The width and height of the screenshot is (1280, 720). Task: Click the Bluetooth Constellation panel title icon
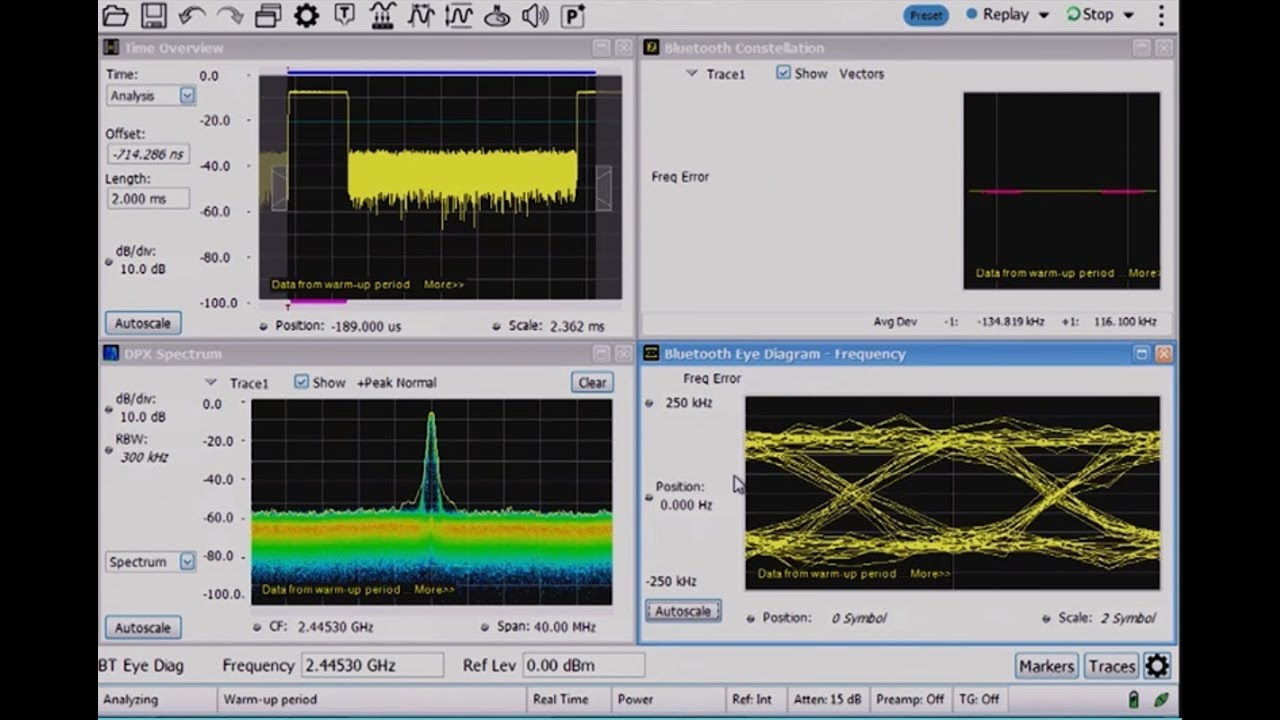click(x=651, y=48)
